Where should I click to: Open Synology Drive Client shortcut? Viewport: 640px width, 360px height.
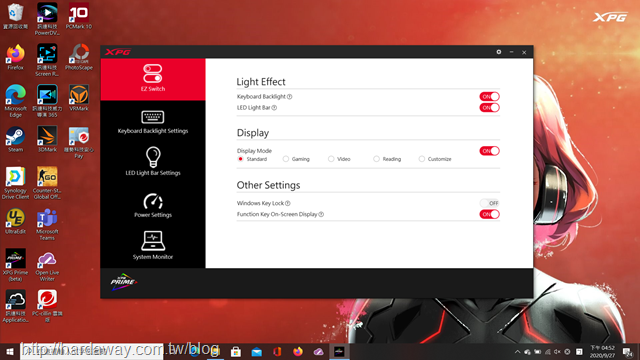[16, 183]
